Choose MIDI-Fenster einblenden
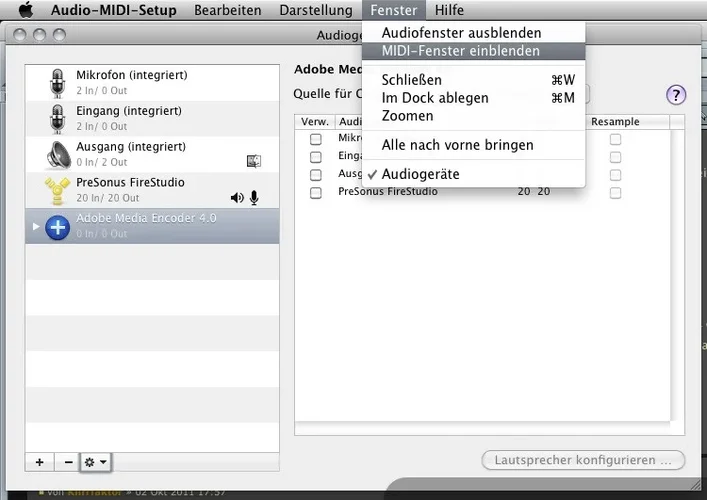Screen dimensions: 707x500 (473, 51)
